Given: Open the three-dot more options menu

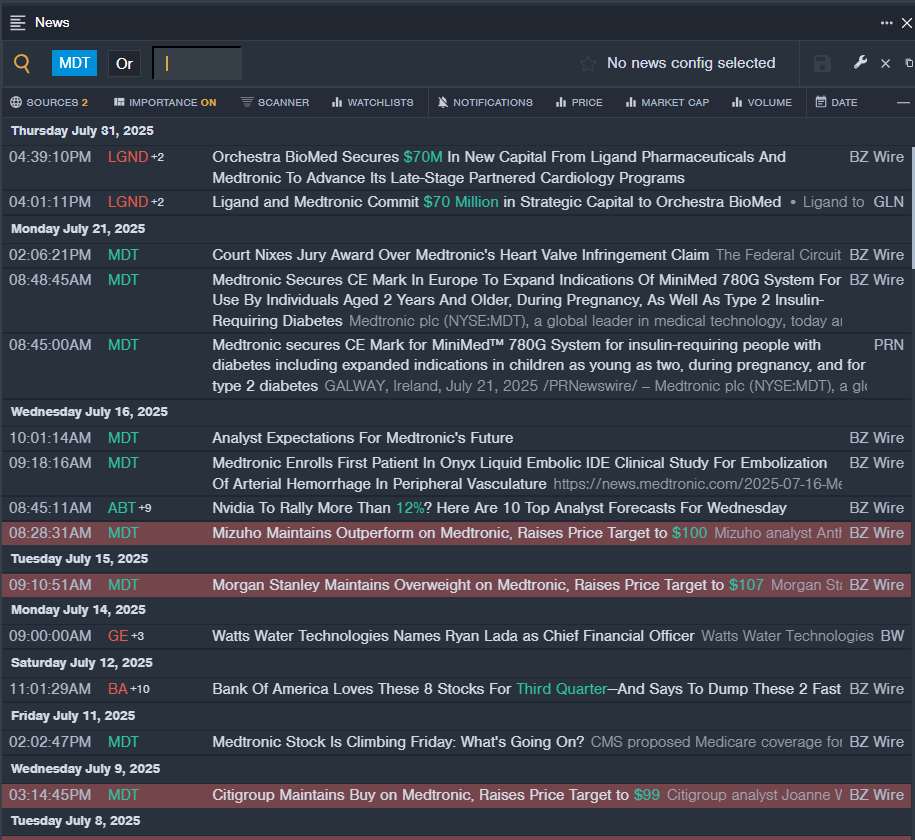Looking at the screenshot, I should pos(886,23).
